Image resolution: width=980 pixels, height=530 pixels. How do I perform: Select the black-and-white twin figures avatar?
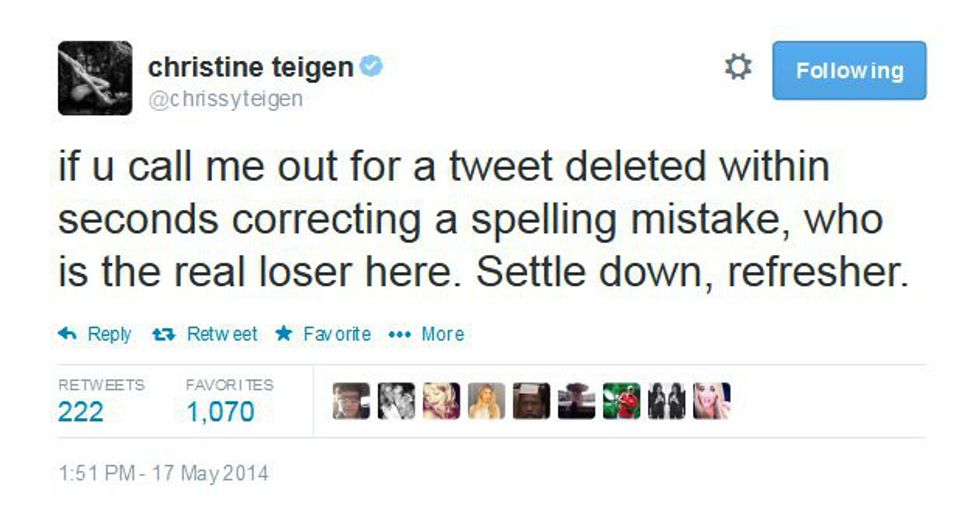[666, 401]
